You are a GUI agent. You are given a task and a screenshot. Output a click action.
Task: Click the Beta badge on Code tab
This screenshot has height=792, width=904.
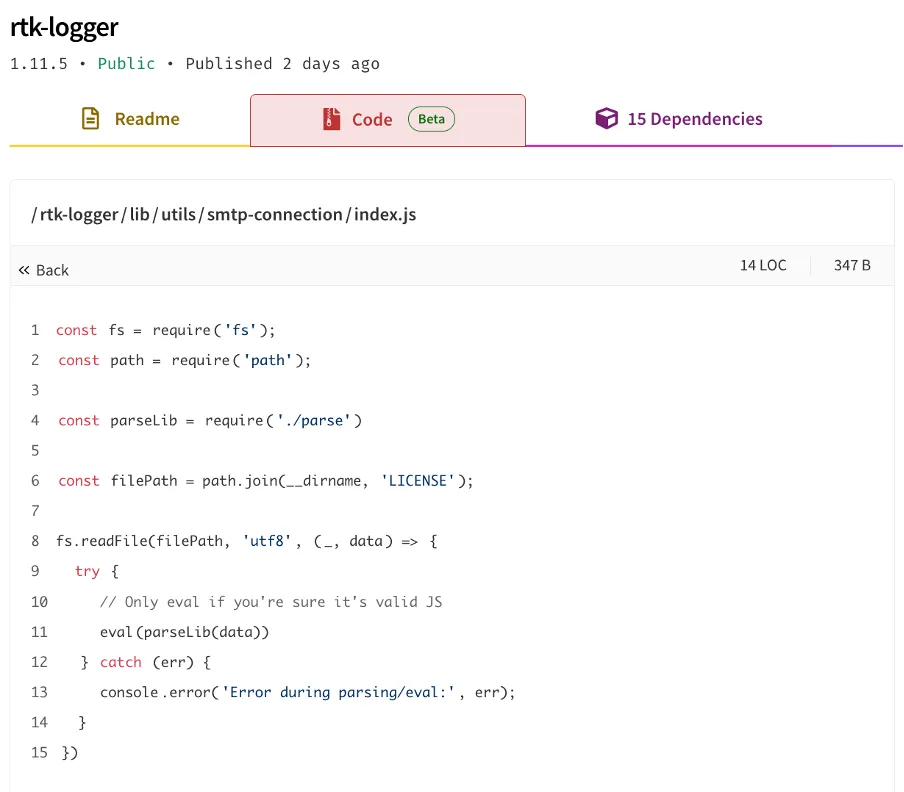[431, 119]
